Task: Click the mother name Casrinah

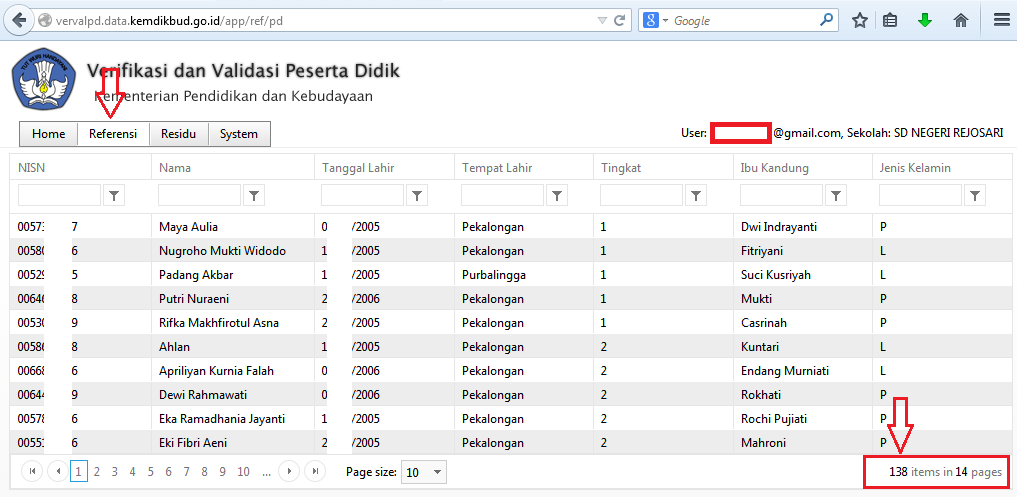Action: click(x=763, y=322)
